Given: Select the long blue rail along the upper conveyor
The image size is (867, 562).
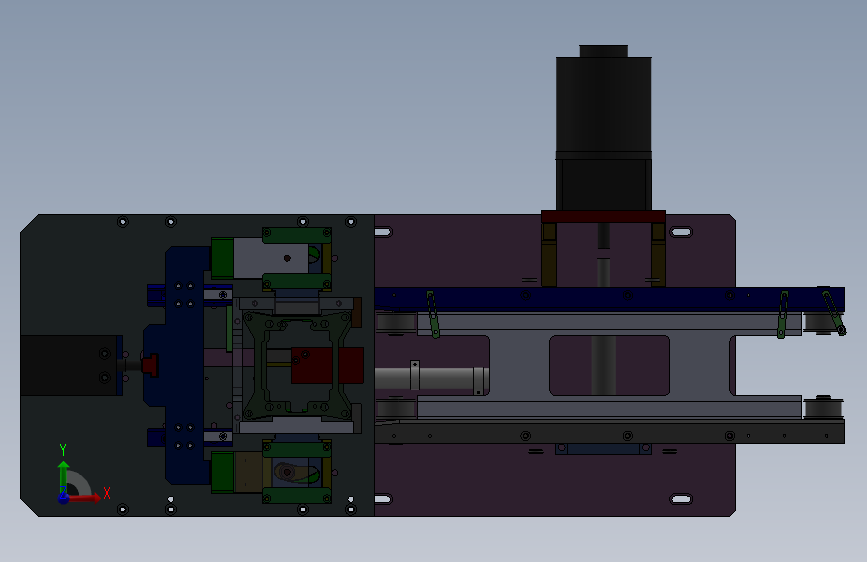Looking at the screenshot, I should [x=609, y=298].
